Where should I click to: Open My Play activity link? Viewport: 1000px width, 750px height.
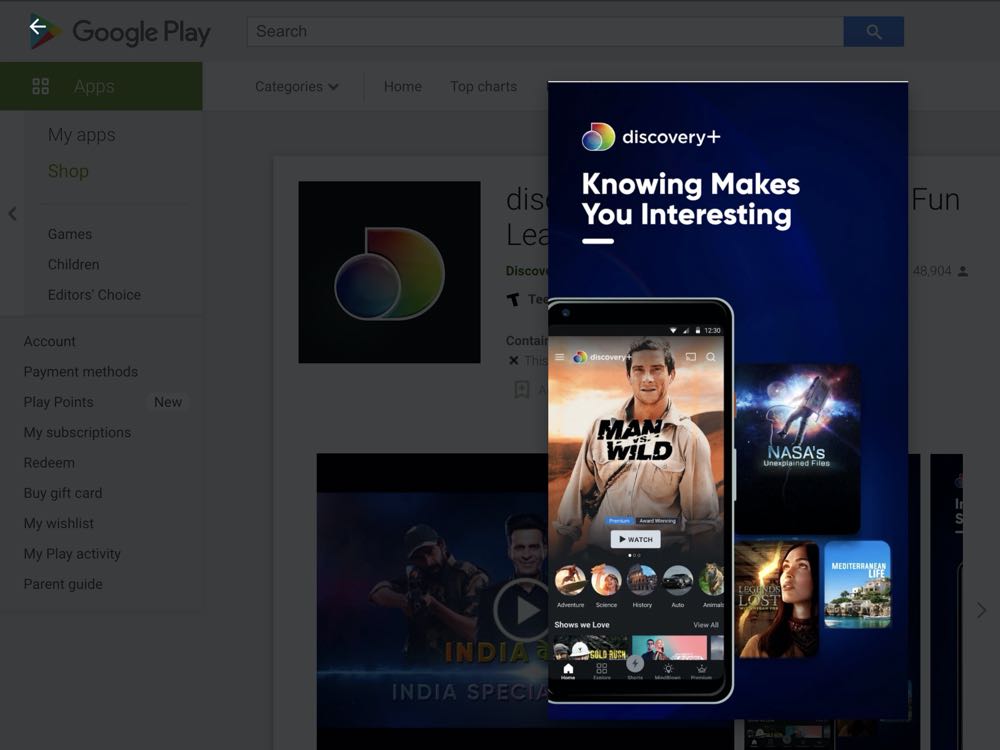point(72,554)
